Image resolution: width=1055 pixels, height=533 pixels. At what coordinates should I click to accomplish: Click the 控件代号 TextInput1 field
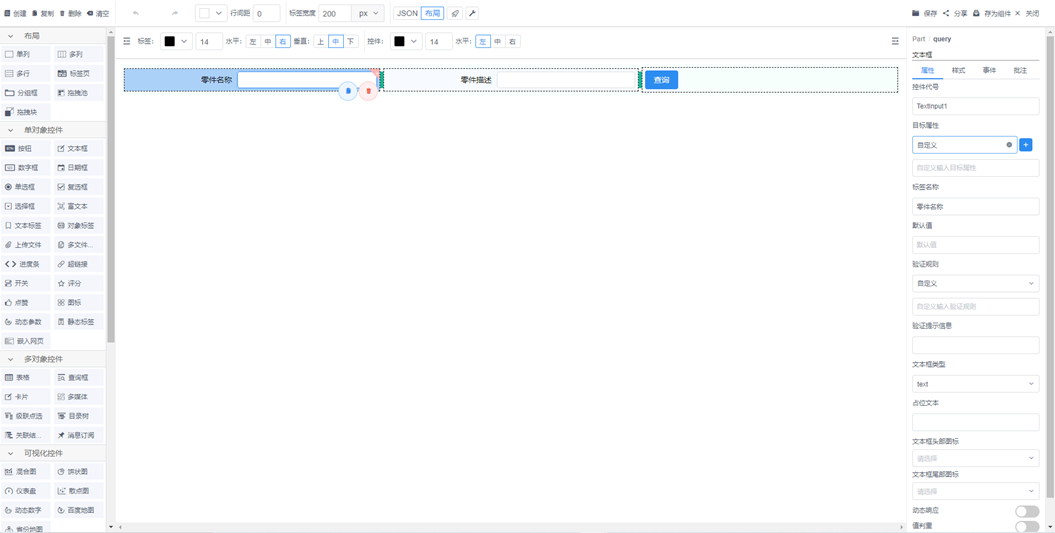point(976,106)
